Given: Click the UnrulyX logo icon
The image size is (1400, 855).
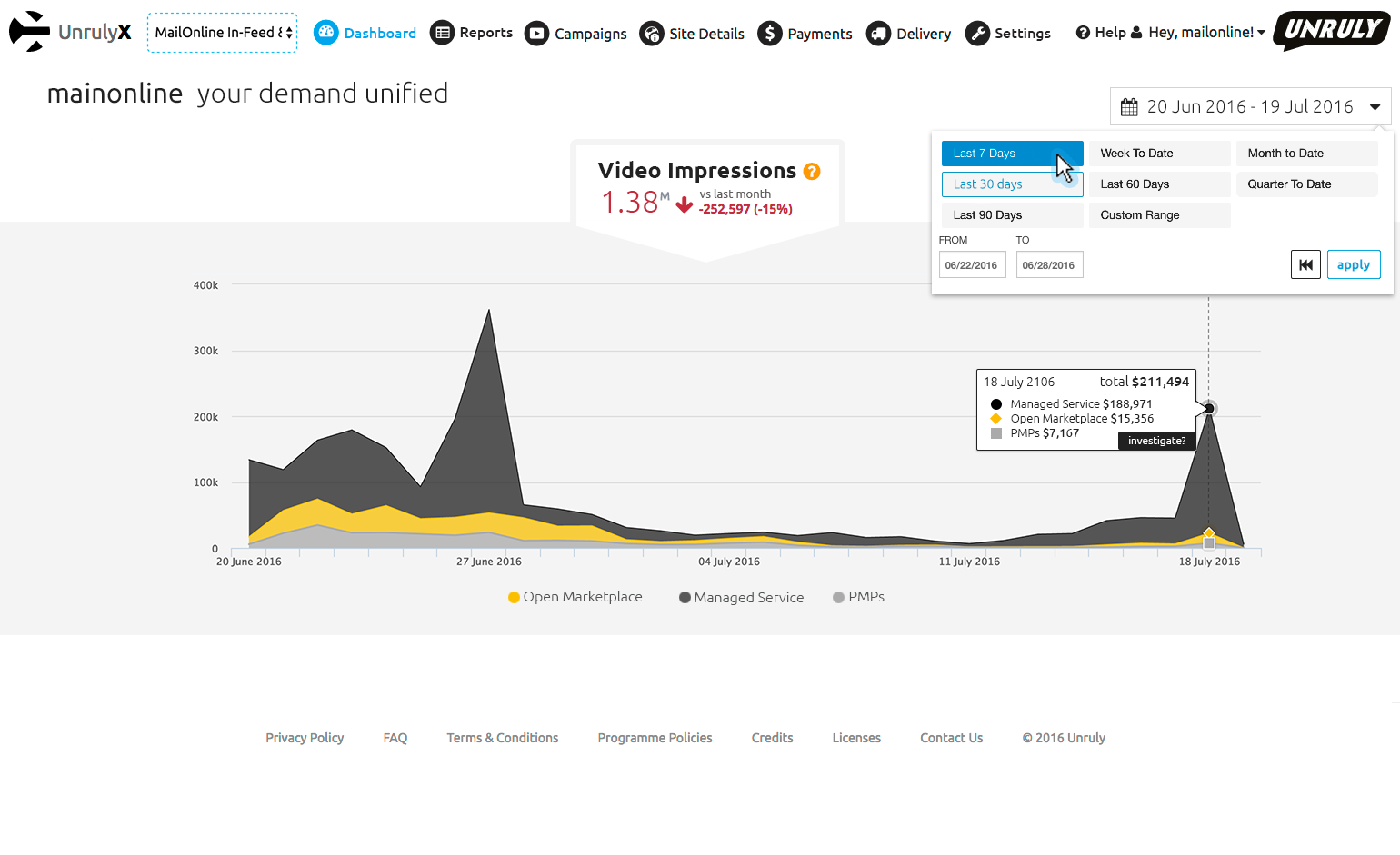Looking at the screenshot, I should (29, 32).
